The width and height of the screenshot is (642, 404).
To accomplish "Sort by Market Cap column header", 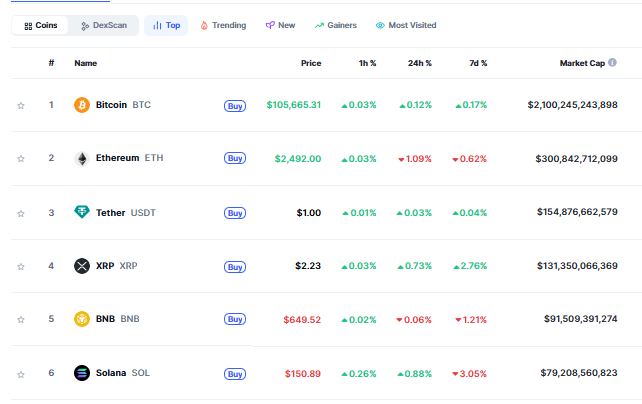I will coord(582,63).
